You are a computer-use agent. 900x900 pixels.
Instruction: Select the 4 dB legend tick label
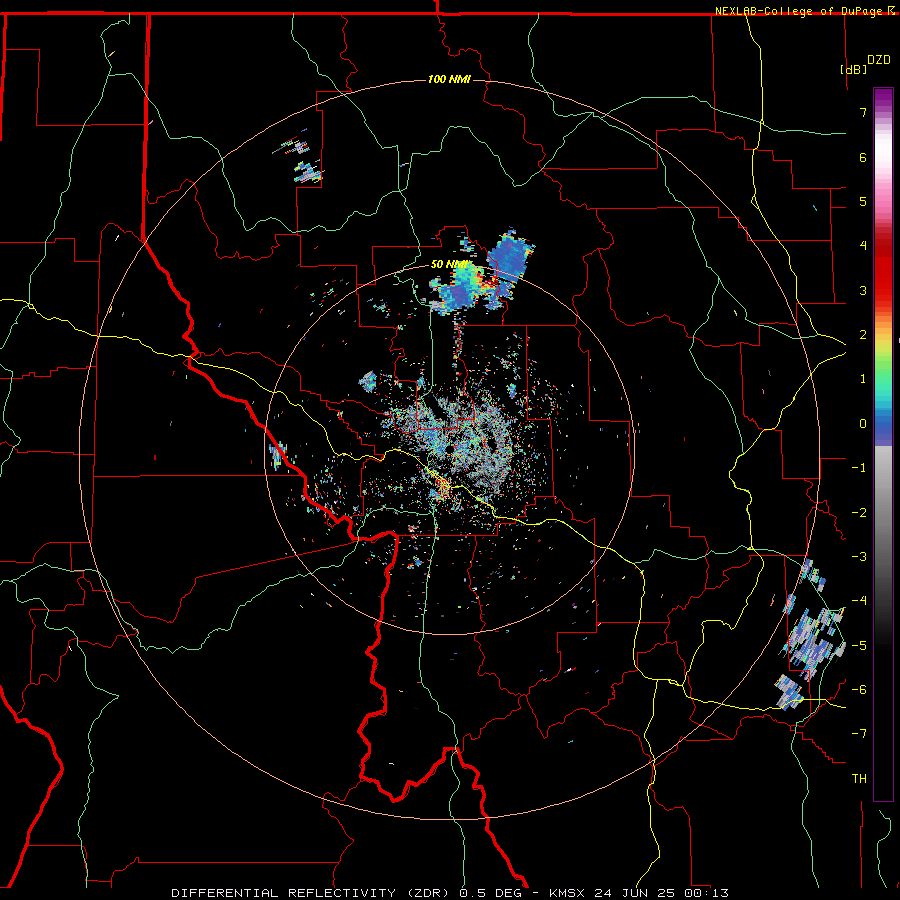pos(863,246)
